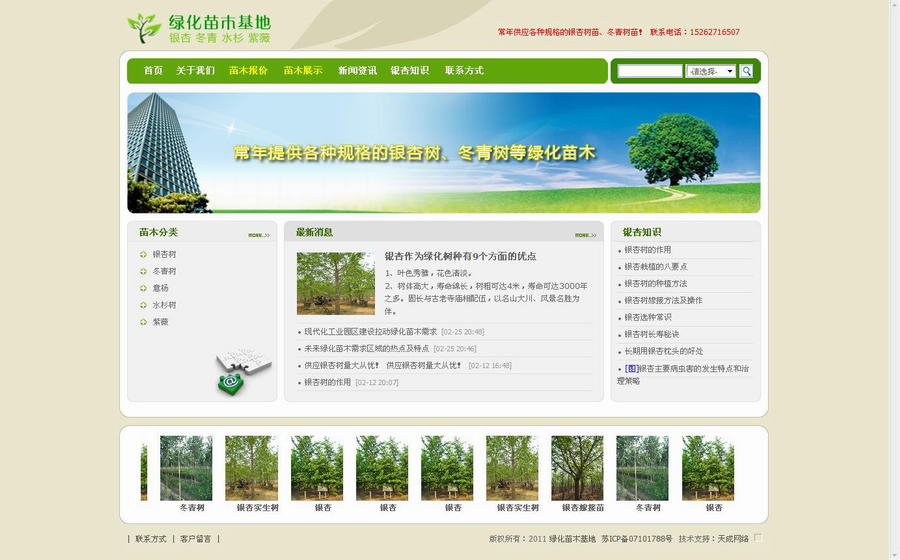The image size is (900, 560).
Task: Click the bullet icon beside 紫薇 category
Action: coord(144,322)
